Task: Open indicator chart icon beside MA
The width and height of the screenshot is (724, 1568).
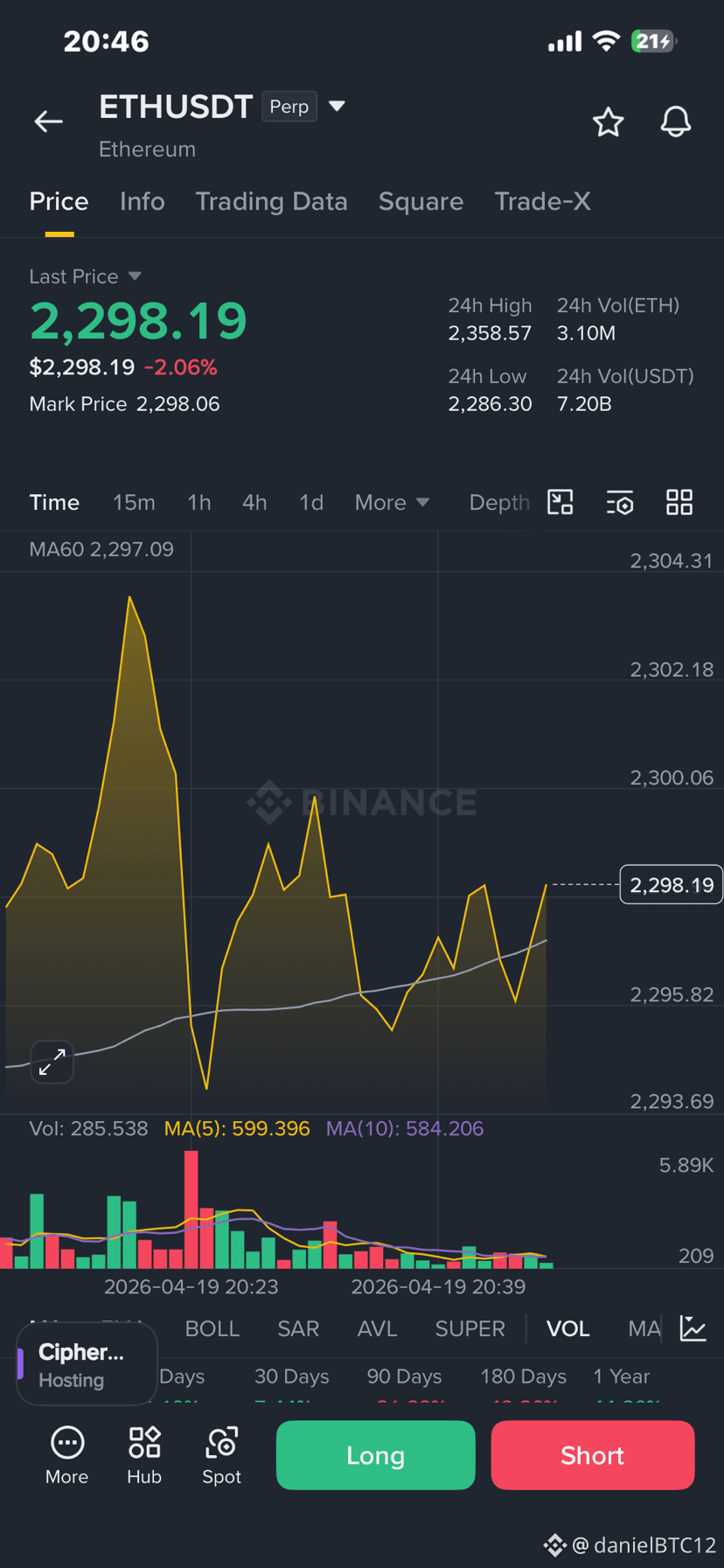Action: (693, 1328)
